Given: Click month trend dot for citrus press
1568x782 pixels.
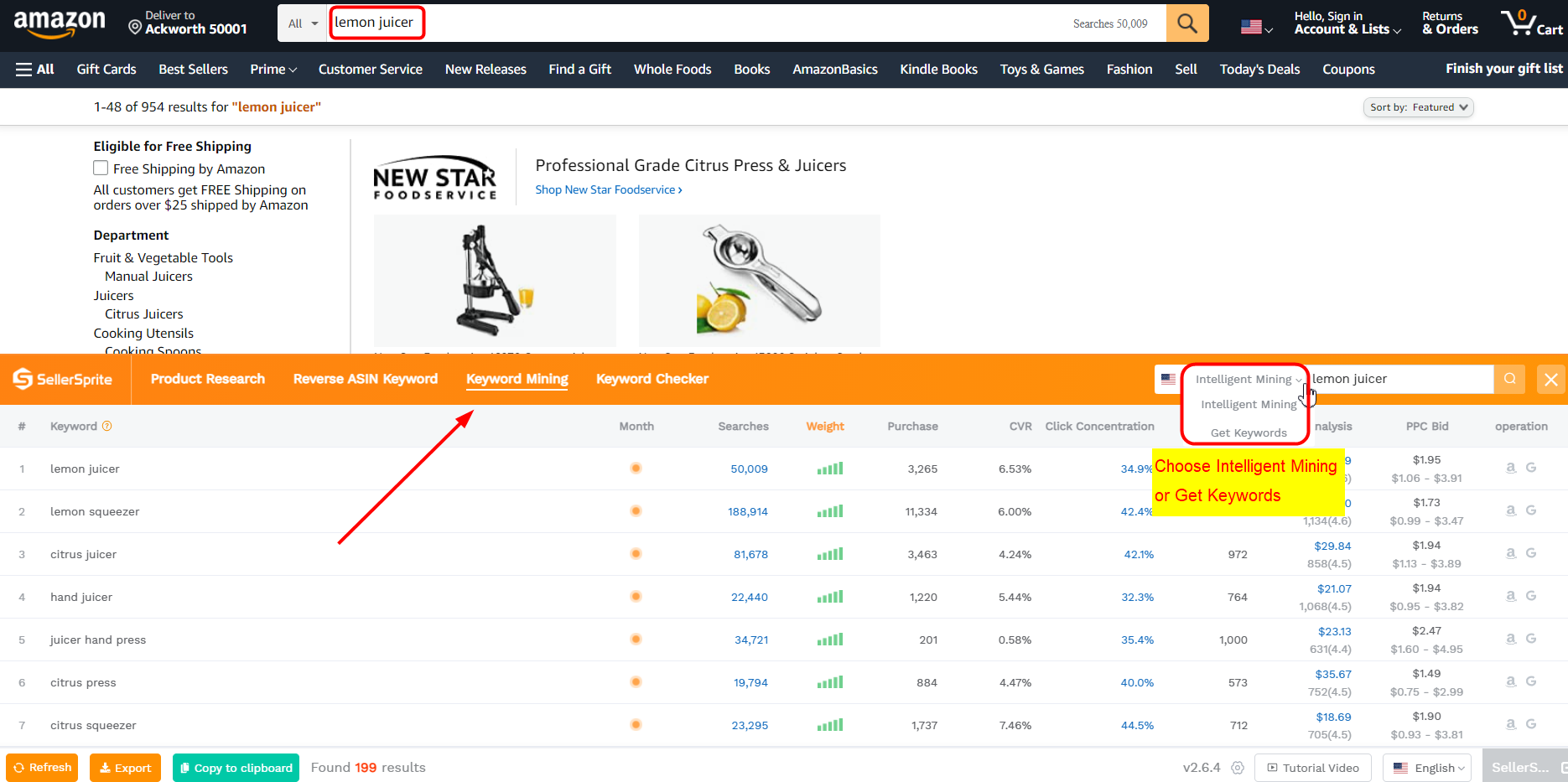Looking at the screenshot, I should point(636,682).
